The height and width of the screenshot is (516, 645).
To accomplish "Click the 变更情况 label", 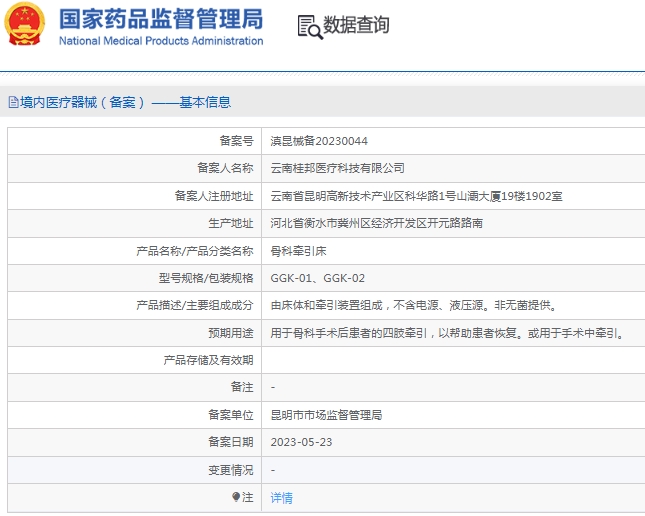I will (231, 470).
